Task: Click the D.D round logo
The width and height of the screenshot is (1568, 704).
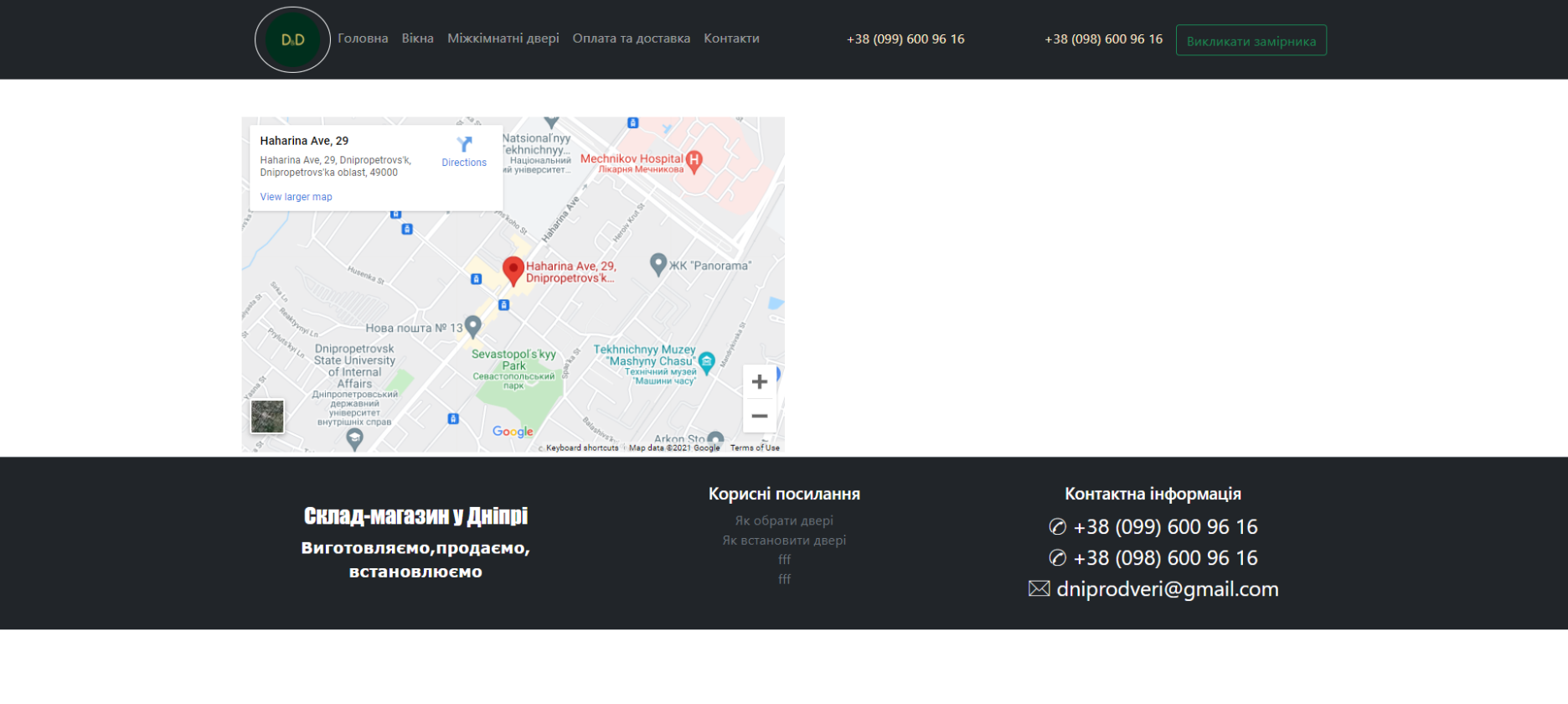Action: [292, 39]
